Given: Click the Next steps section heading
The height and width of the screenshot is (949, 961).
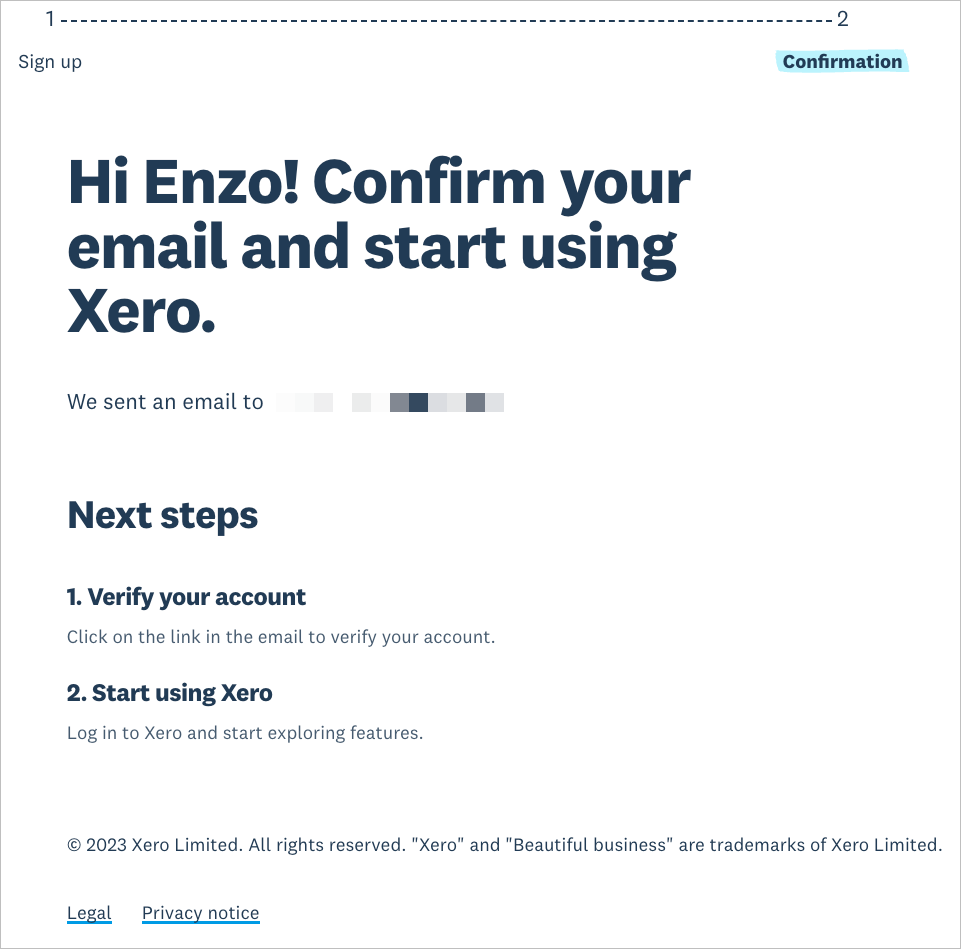Looking at the screenshot, I should click(162, 515).
